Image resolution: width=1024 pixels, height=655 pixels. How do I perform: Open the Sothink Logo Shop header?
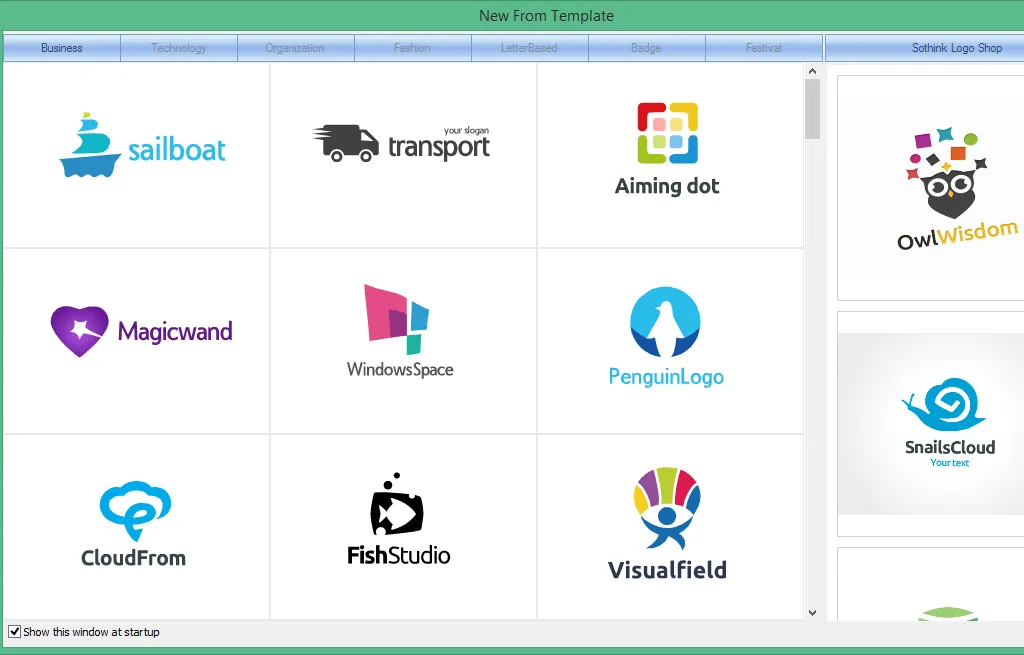pos(925,48)
